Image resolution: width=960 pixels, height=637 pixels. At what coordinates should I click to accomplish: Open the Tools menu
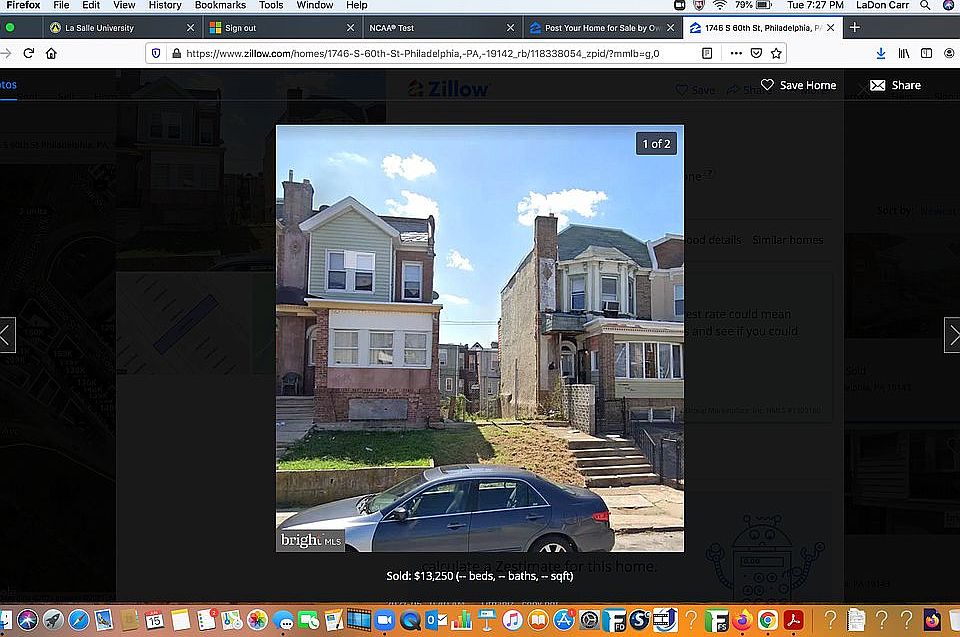coord(271,5)
